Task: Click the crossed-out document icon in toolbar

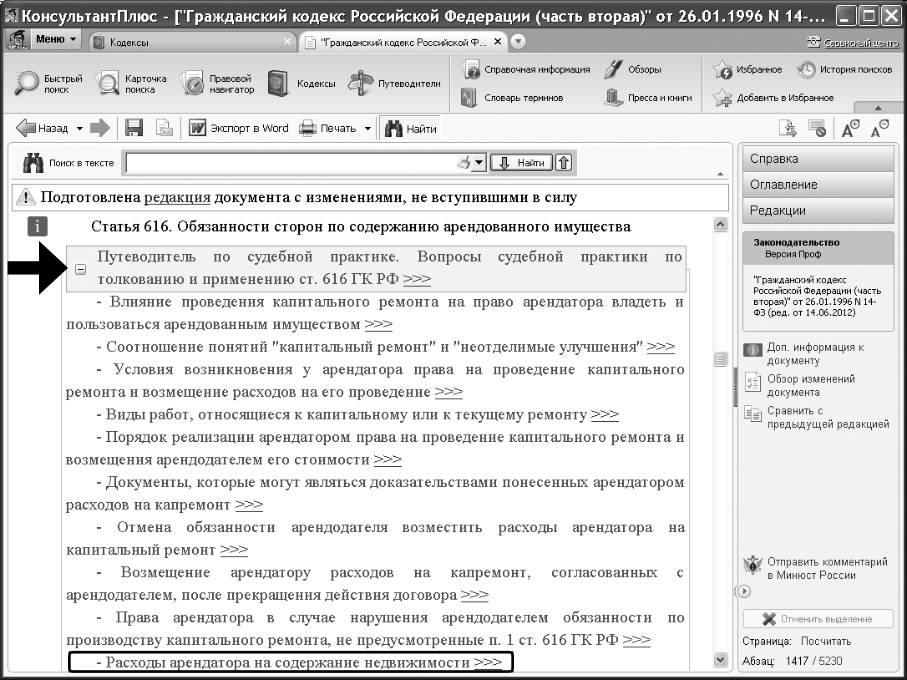Action: tap(817, 128)
